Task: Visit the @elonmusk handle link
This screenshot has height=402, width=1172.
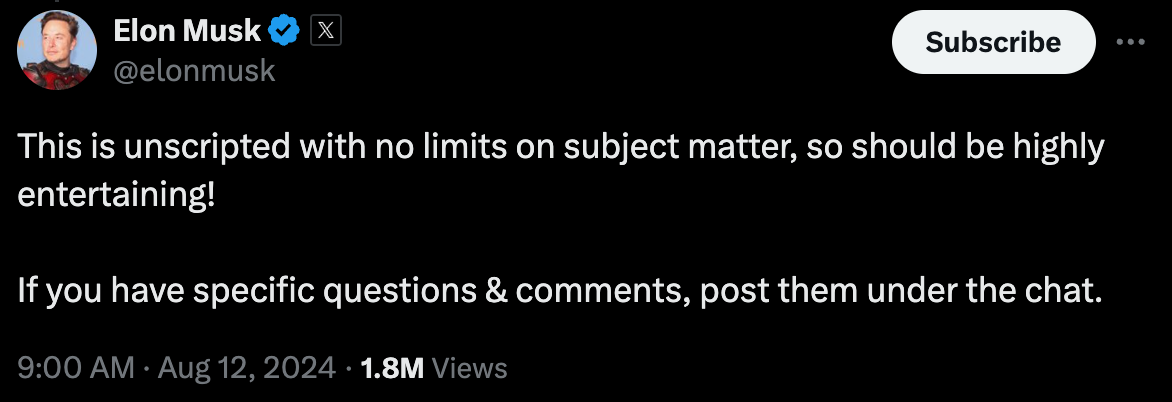Action: tap(196, 71)
